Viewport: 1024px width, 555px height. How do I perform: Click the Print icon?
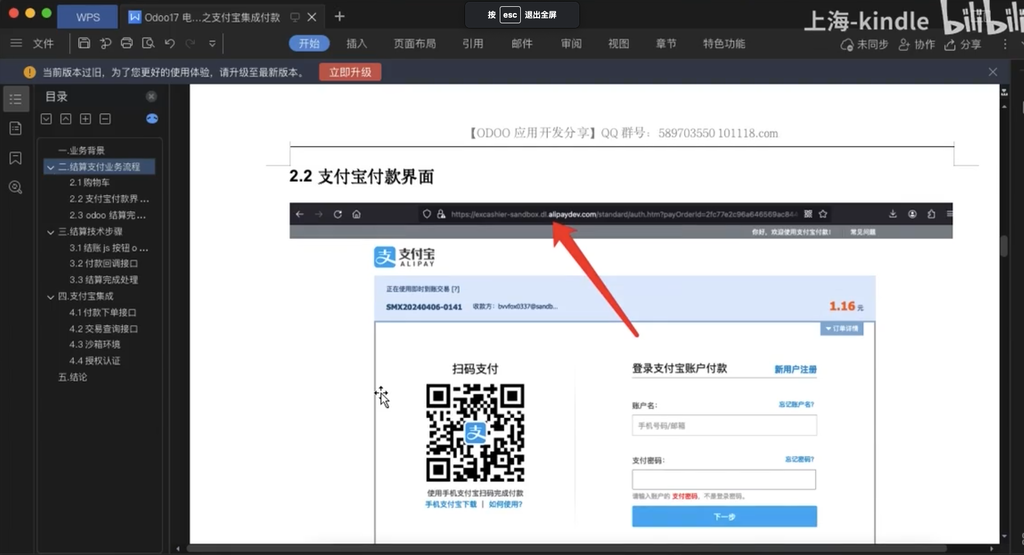[x=127, y=43]
